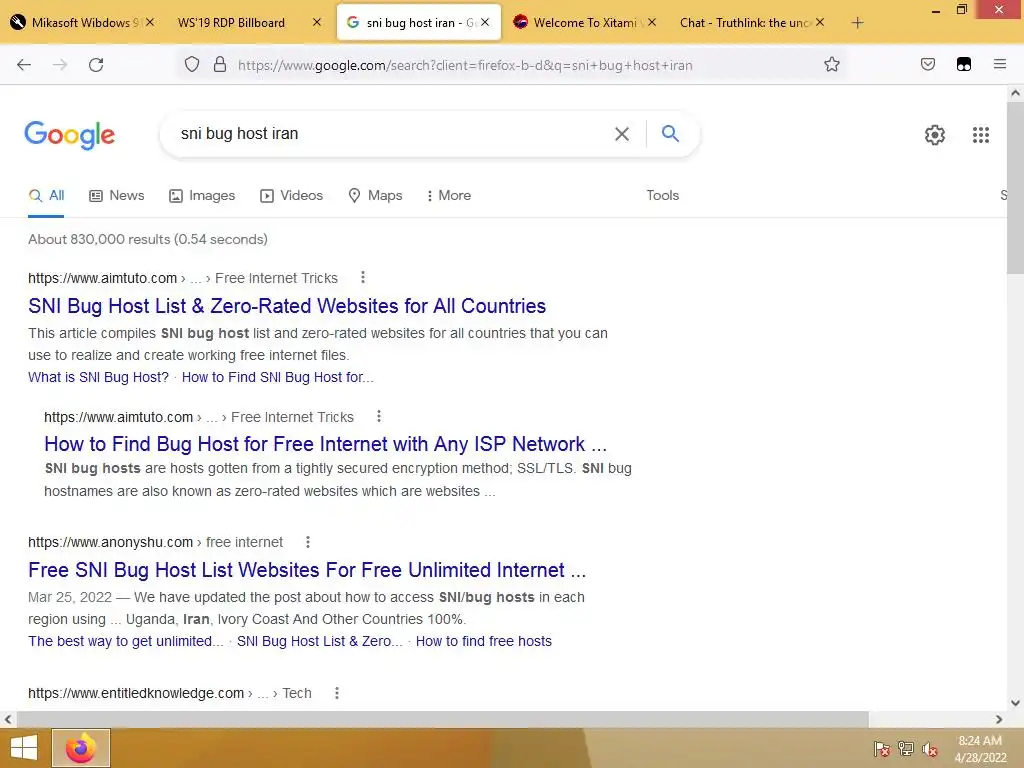
Task: Open options for the entitledknowledge.com result
Action: (x=336, y=693)
